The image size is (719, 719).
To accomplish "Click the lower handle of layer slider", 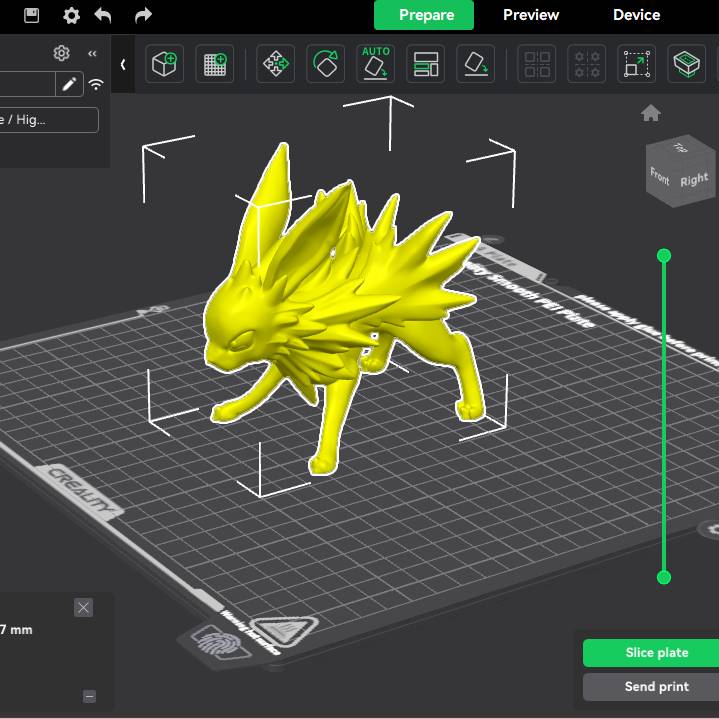I will point(664,577).
